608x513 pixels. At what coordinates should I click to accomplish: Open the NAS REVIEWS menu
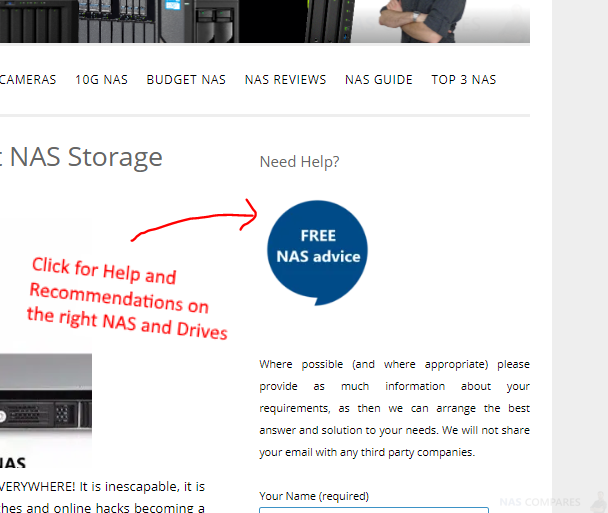(285, 80)
